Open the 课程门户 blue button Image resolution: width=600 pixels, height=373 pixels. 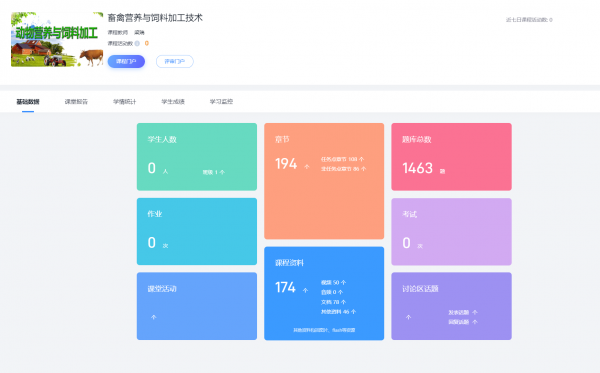tap(126, 62)
